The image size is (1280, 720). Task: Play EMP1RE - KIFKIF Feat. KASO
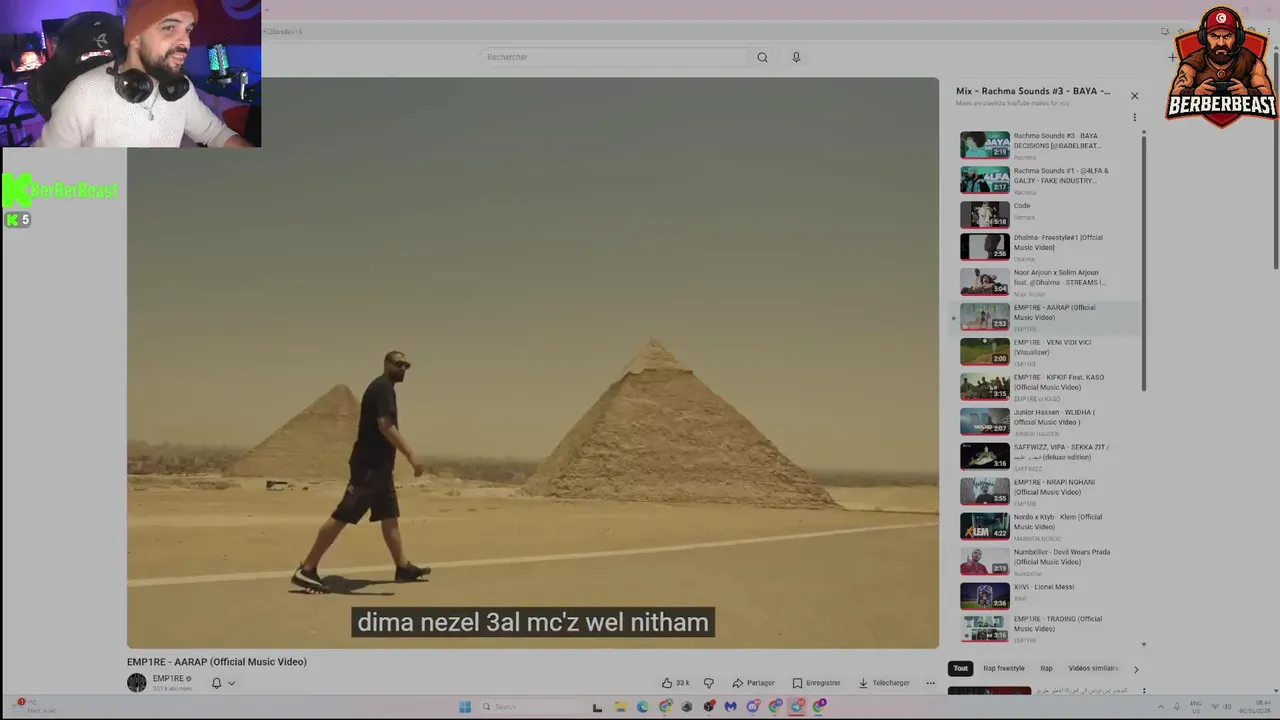pyautogui.click(x=1046, y=388)
